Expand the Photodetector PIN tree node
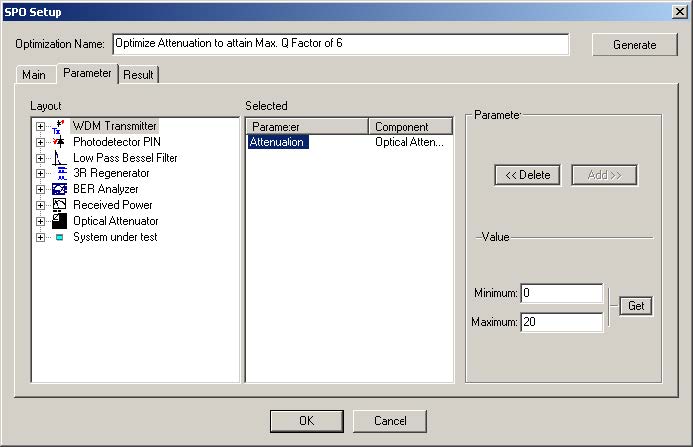 (x=40, y=142)
